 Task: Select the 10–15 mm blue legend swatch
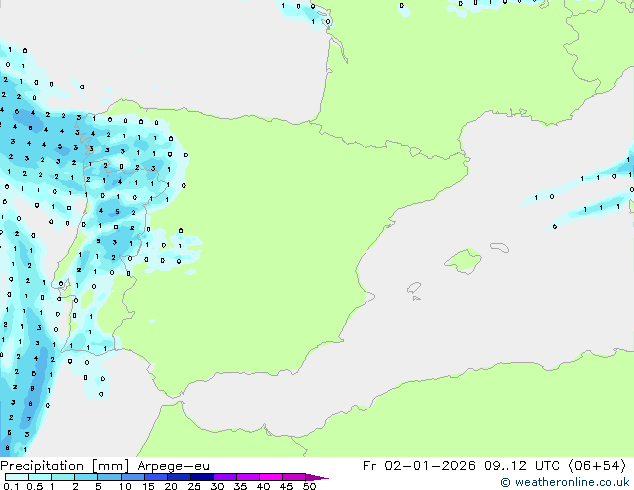point(135,477)
